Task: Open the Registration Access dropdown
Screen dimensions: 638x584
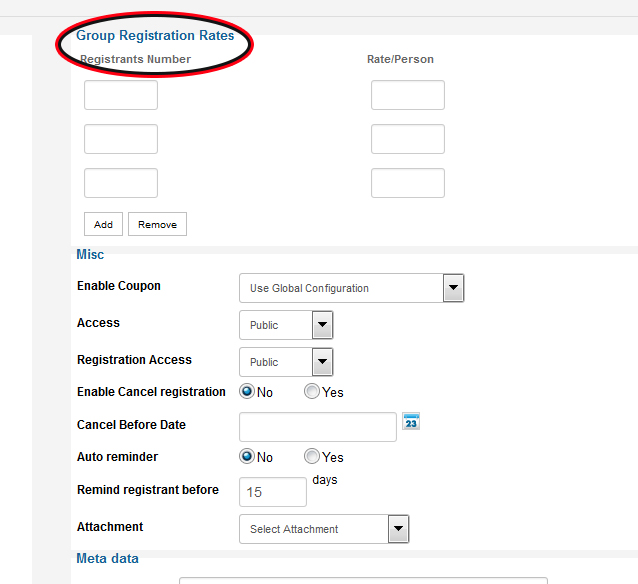Action: click(286, 362)
